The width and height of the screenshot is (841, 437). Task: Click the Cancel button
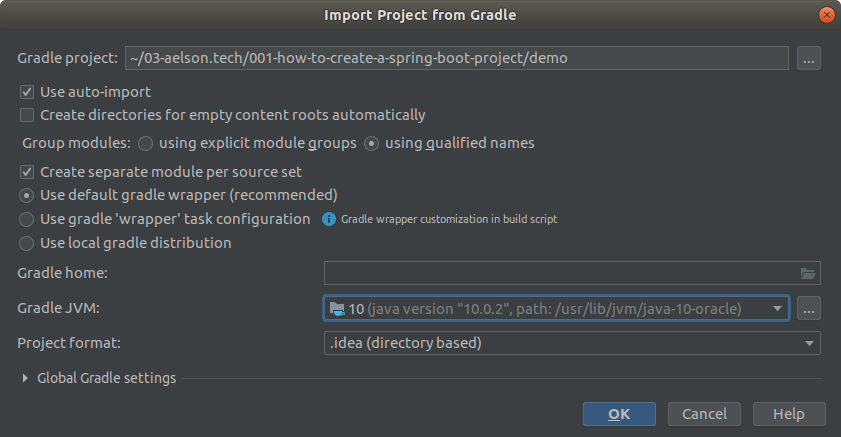704,414
